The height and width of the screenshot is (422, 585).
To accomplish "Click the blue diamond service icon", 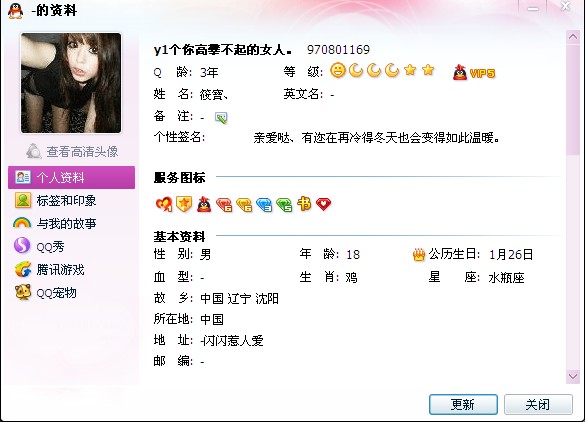I will 264,204.
